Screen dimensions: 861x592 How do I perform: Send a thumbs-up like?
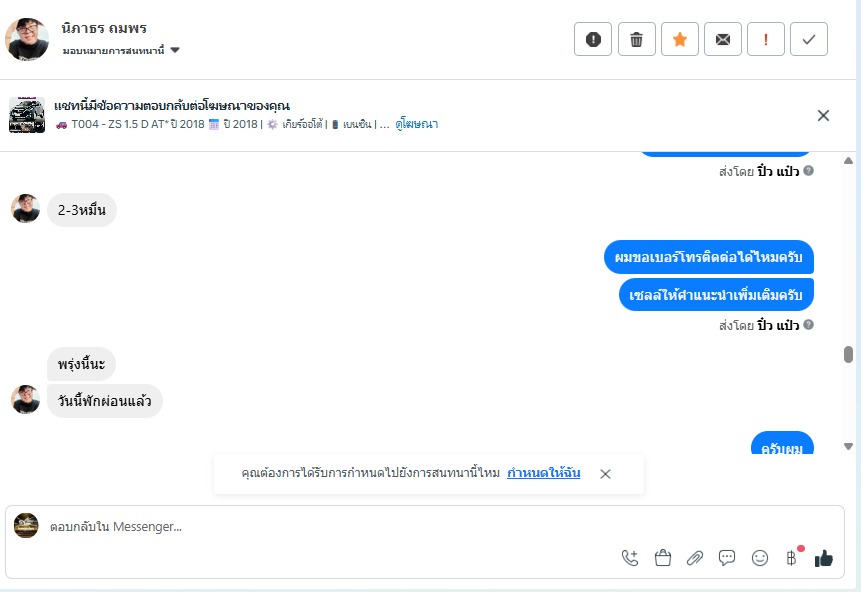click(x=823, y=558)
